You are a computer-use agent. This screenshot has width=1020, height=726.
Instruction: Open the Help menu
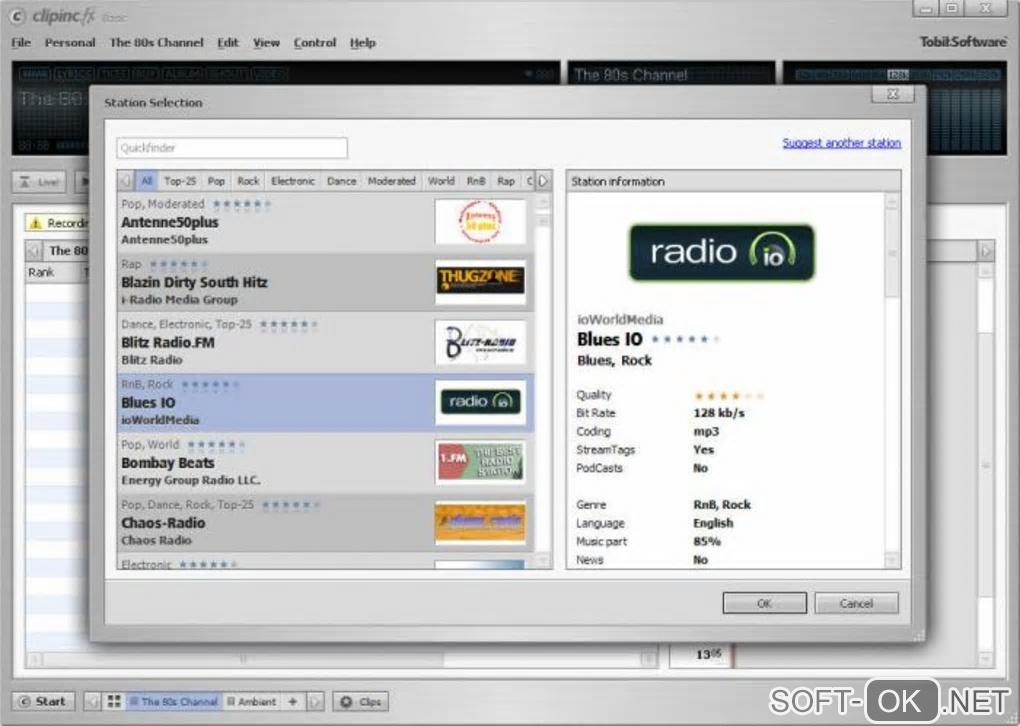click(x=362, y=43)
